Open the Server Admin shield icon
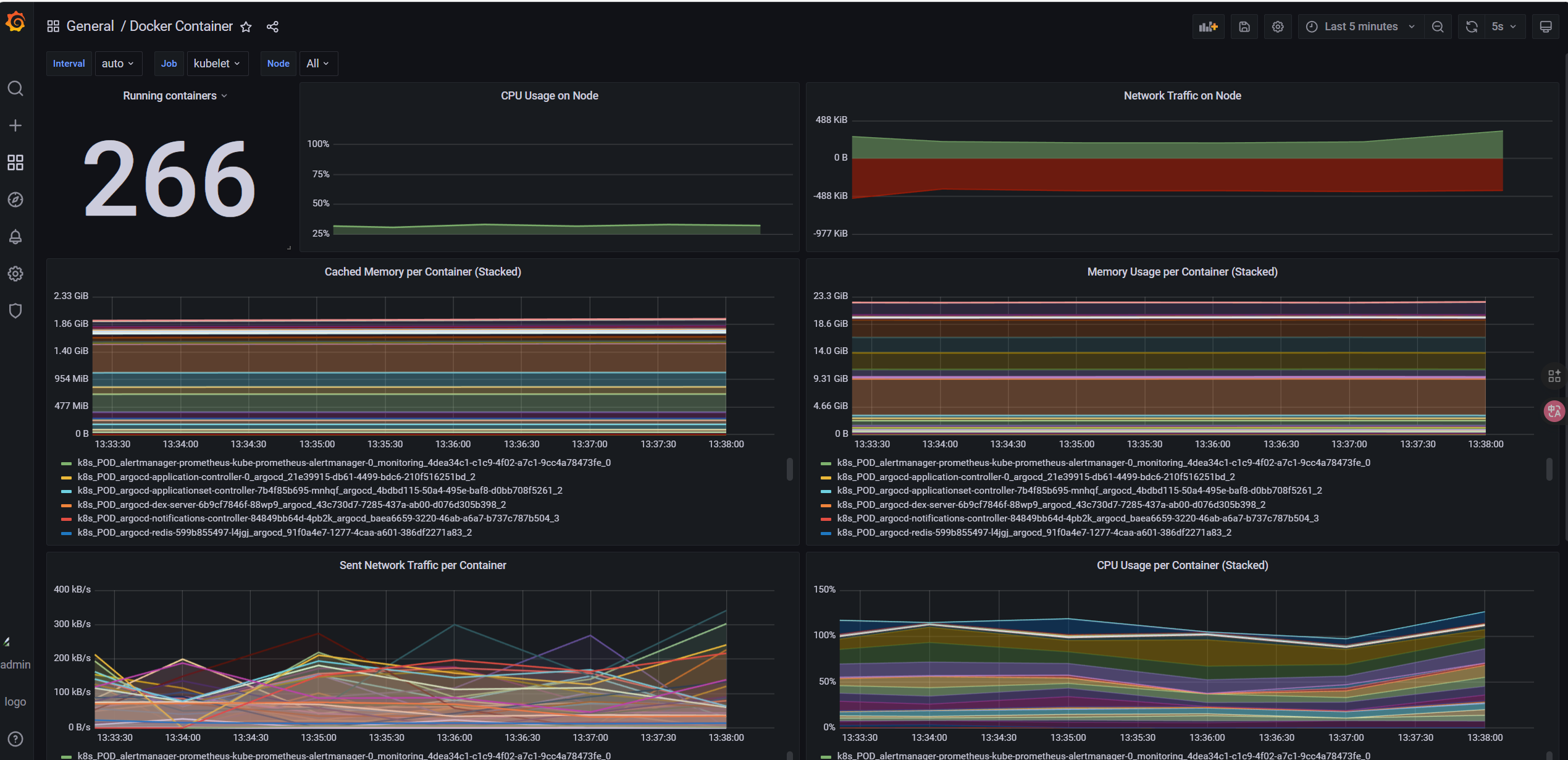The height and width of the screenshot is (760, 1568). [x=15, y=310]
